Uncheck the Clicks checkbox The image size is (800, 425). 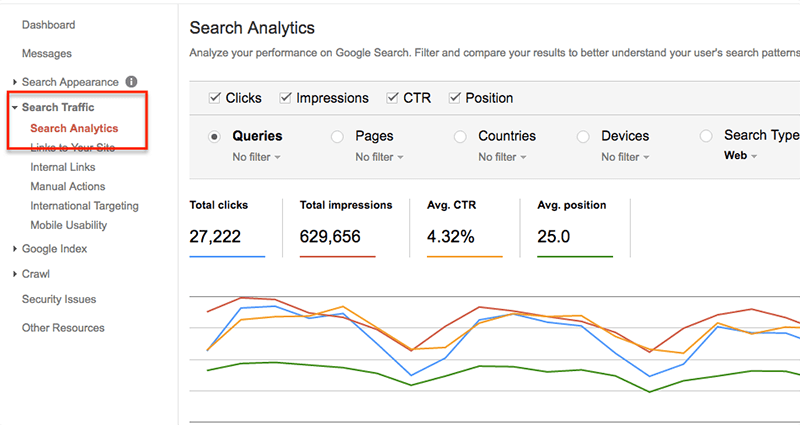pos(215,98)
